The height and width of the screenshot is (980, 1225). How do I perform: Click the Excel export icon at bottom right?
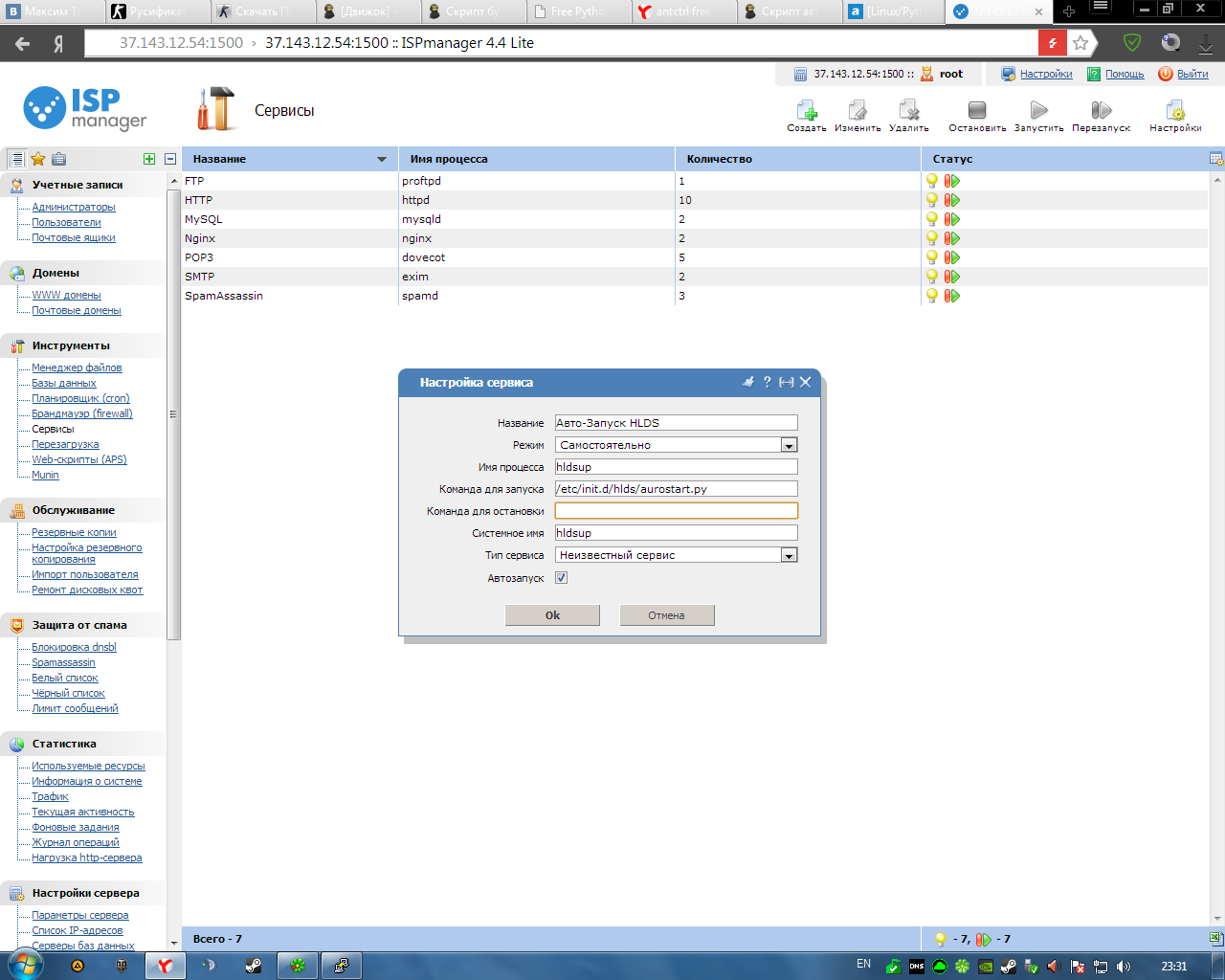(x=1216, y=938)
